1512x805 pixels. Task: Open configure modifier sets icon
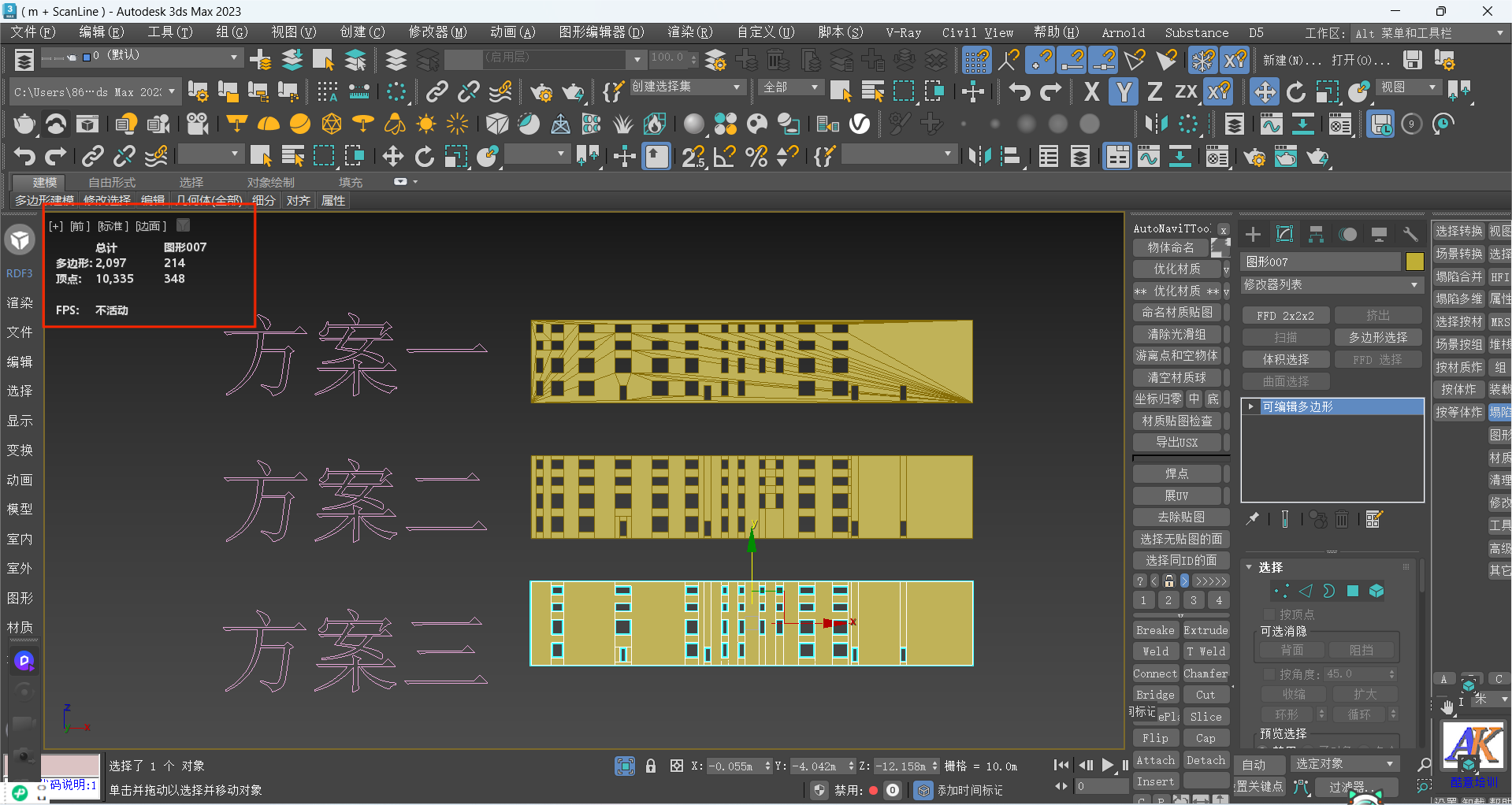point(1374,518)
